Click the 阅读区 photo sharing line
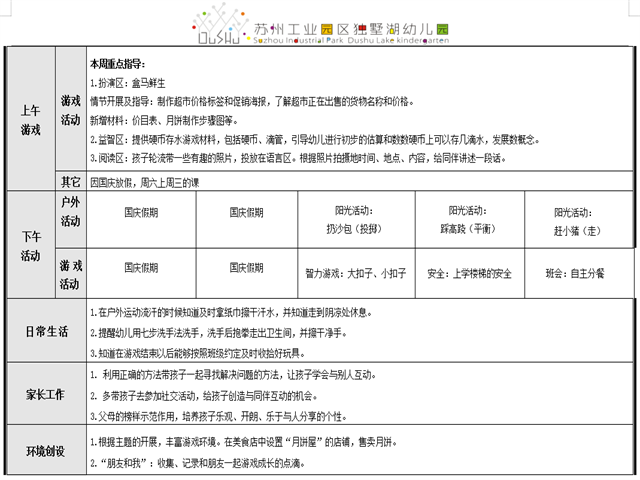This screenshot has height=480, width=640. (x=298, y=158)
